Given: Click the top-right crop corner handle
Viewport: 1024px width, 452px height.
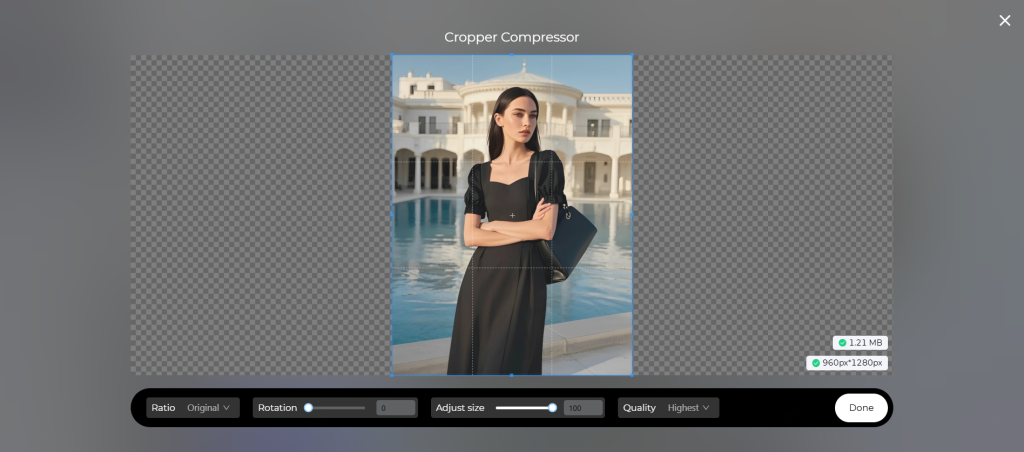Looking at the screenshot, I should coord(632,55).
